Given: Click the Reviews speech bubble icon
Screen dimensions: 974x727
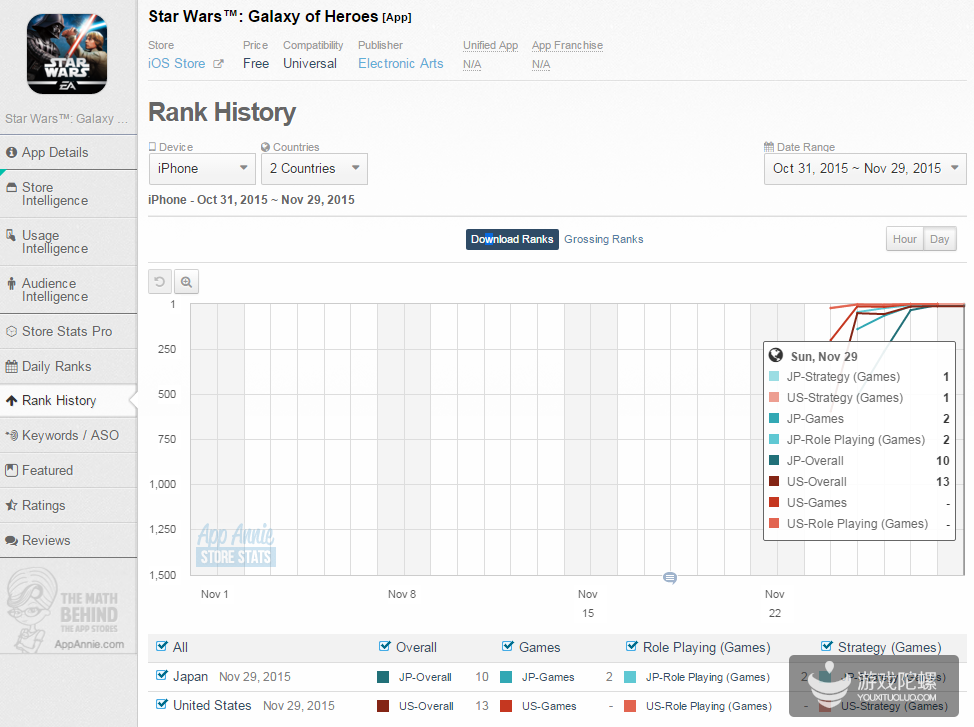Looking at the screenshot, I should tap(11, 541).
